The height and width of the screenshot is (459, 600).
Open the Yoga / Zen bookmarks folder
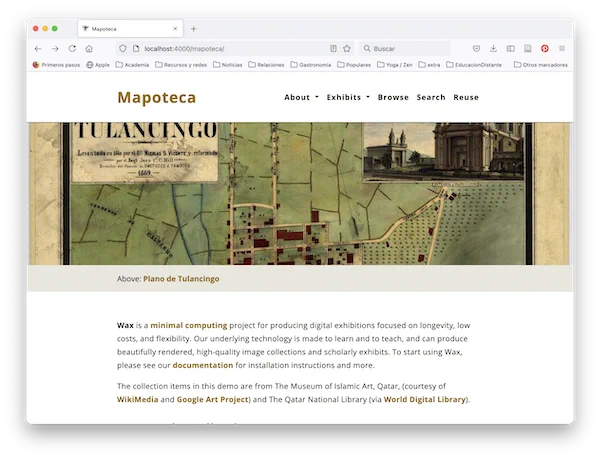pyautogui.click(x=395, y=65)
